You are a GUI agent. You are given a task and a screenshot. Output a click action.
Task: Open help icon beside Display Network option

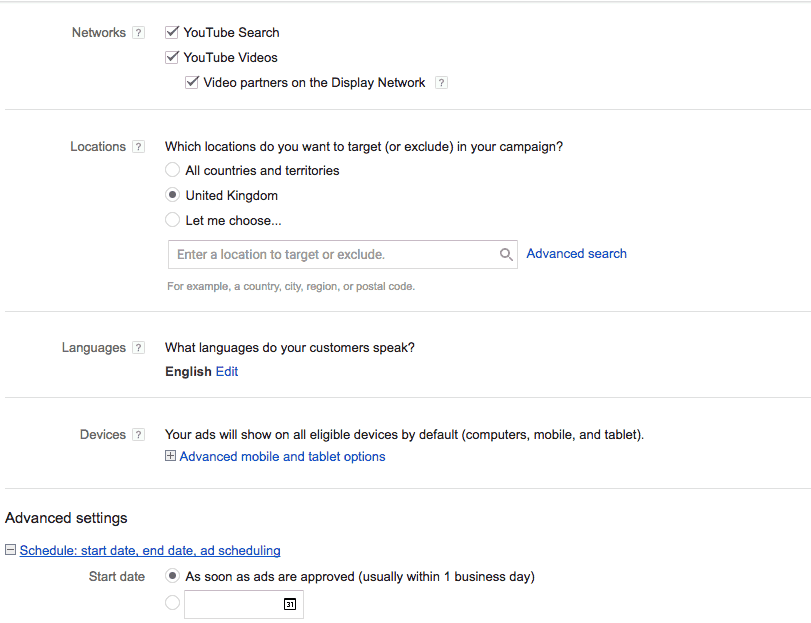point(441,83)
